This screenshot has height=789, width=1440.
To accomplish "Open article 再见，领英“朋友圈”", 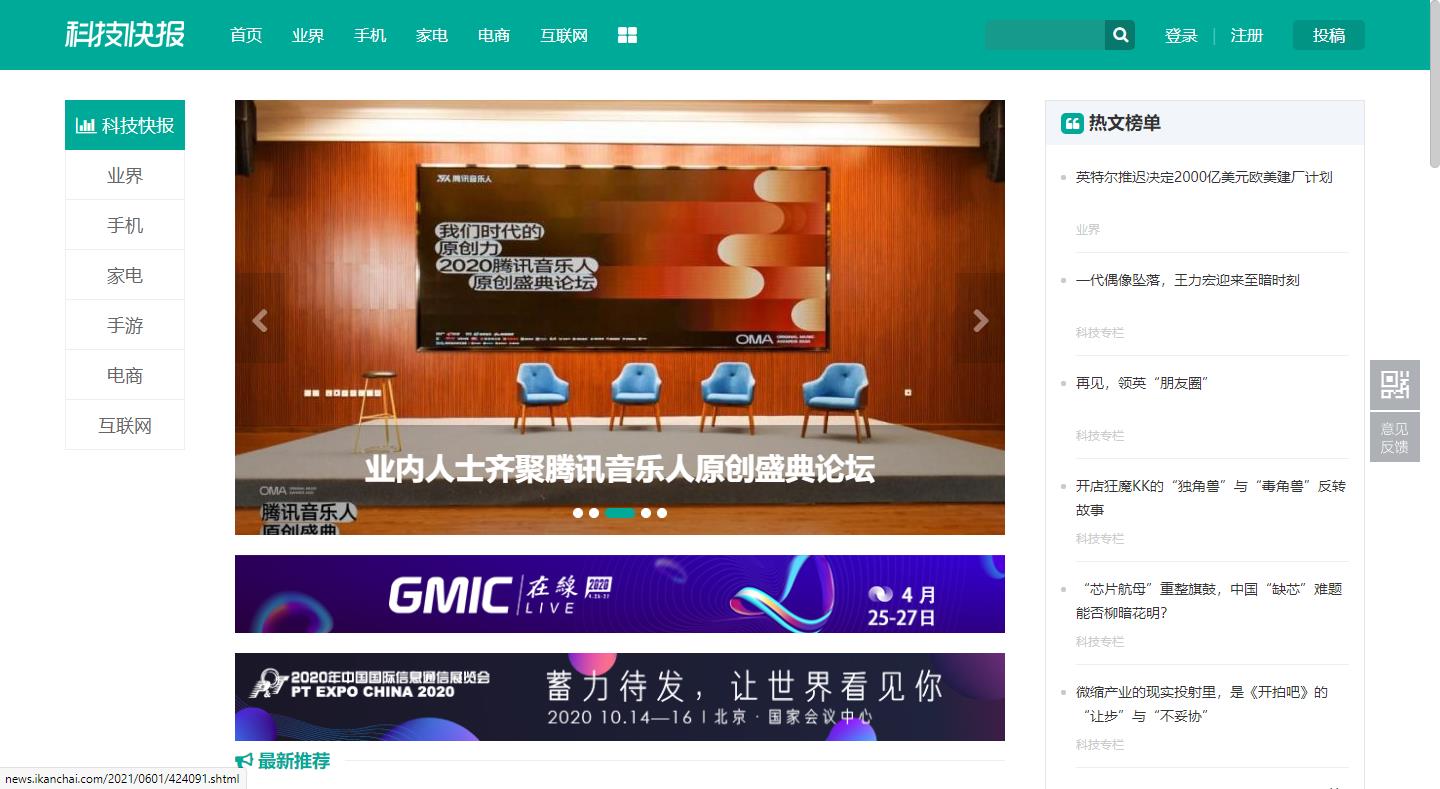I will [1143, 383].
